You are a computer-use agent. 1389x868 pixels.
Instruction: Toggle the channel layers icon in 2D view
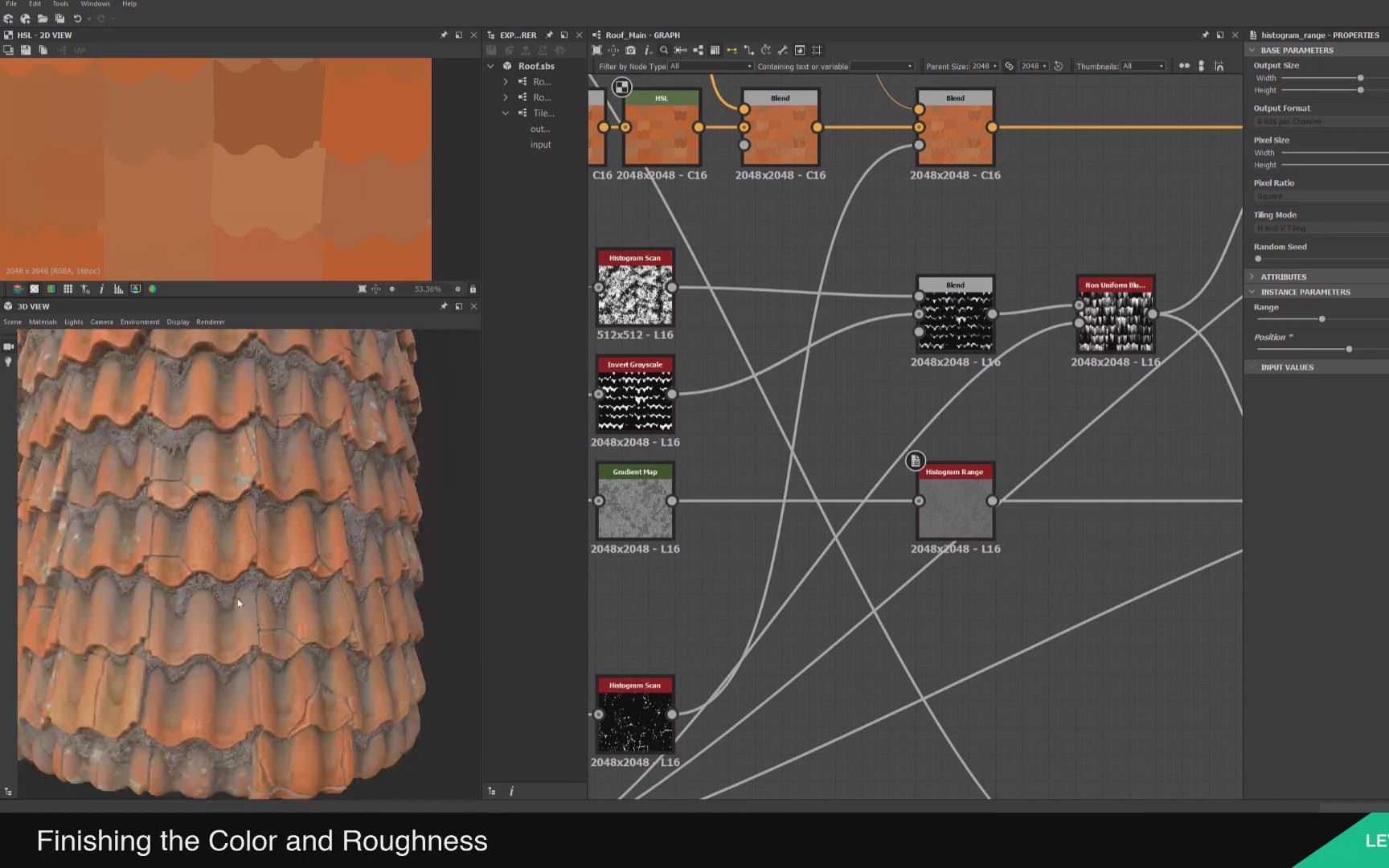(x=18, y=289)
